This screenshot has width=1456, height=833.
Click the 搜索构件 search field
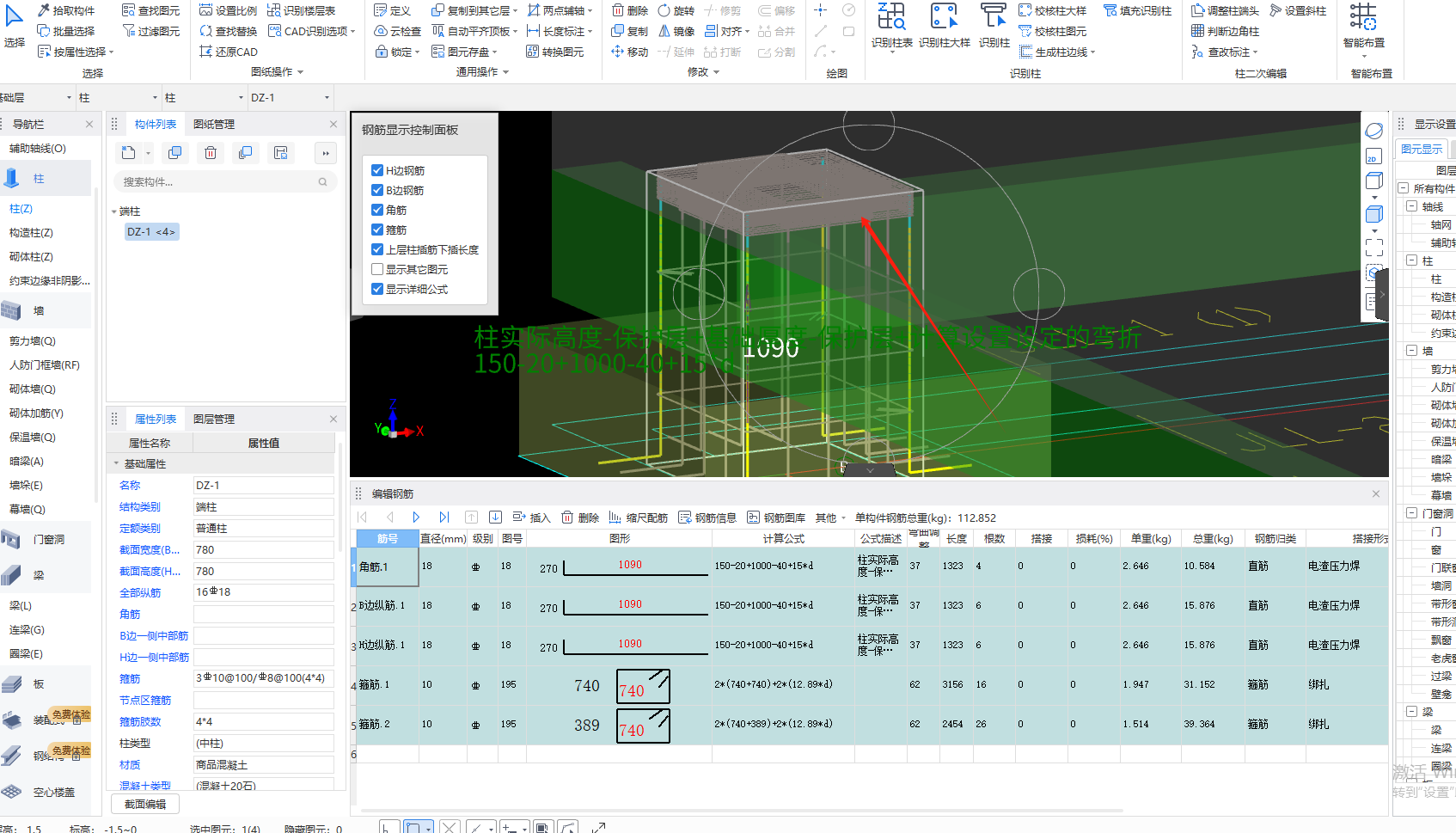[225, 182]
